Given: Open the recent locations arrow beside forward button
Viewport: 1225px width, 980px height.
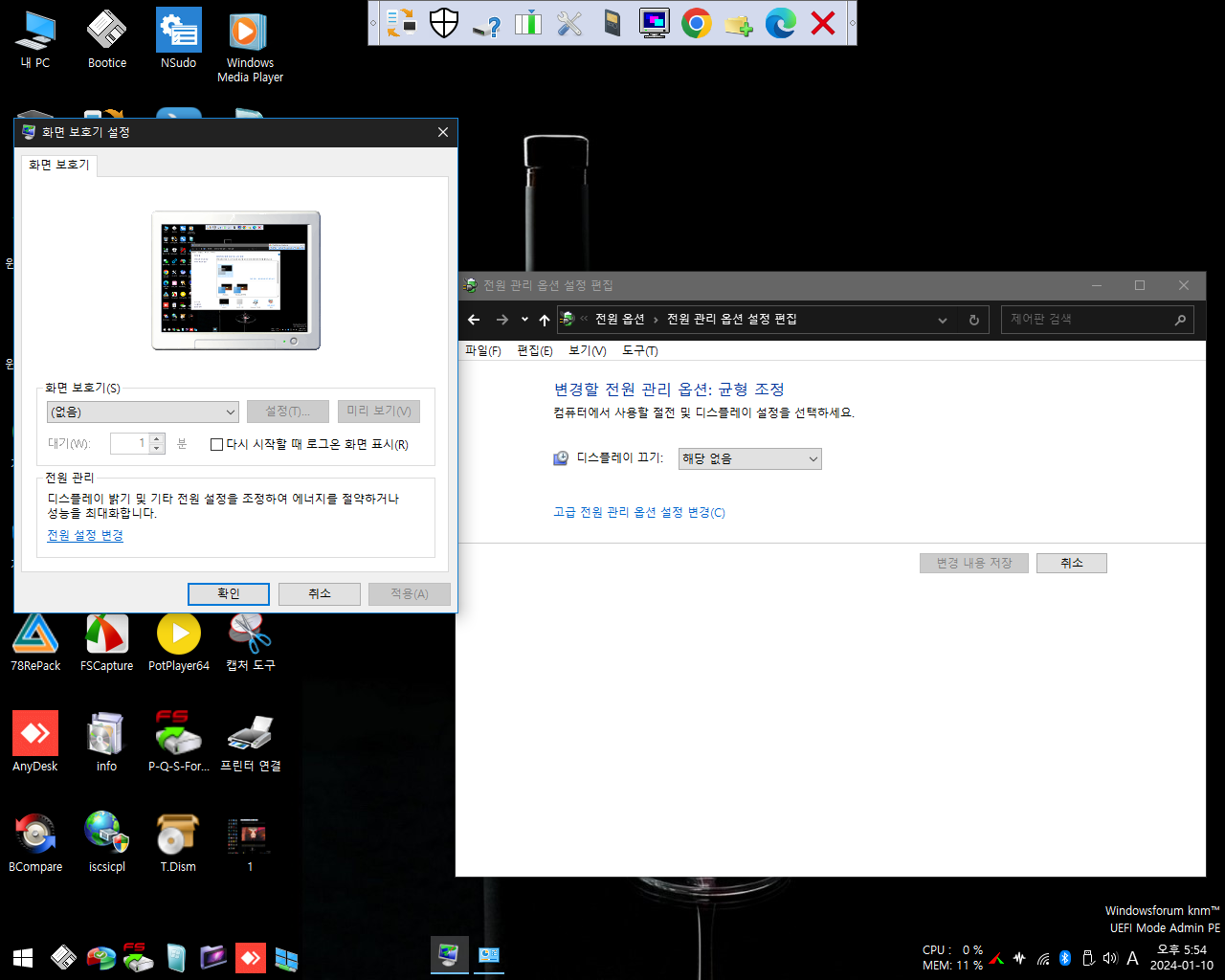Looking at the screenshot, I should (x=524, y=320).
